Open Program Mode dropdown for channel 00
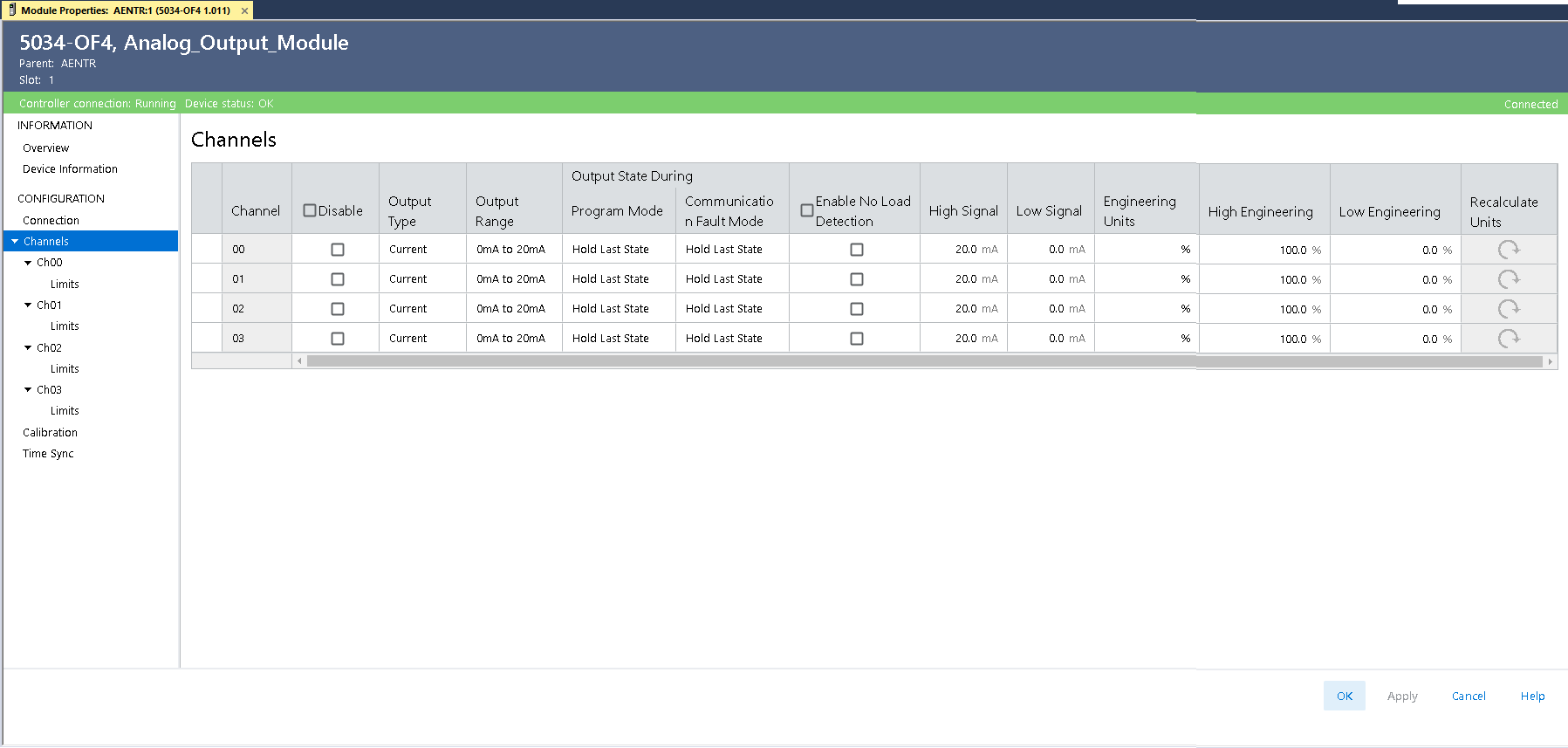 [619, 250]
